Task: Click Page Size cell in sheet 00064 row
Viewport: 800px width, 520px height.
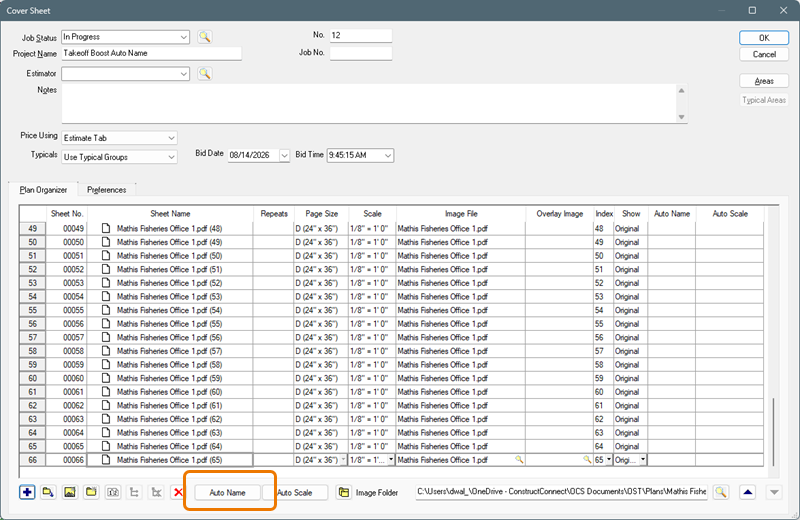Action: [x=321, y=433]
